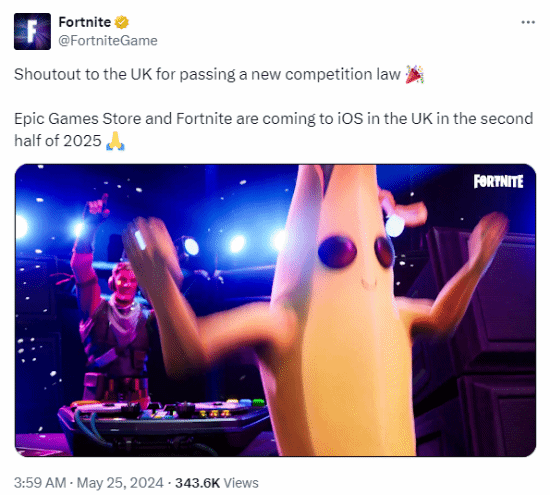Click the party popper emoji
Screen dimensions: 550x495
point(415,74)
